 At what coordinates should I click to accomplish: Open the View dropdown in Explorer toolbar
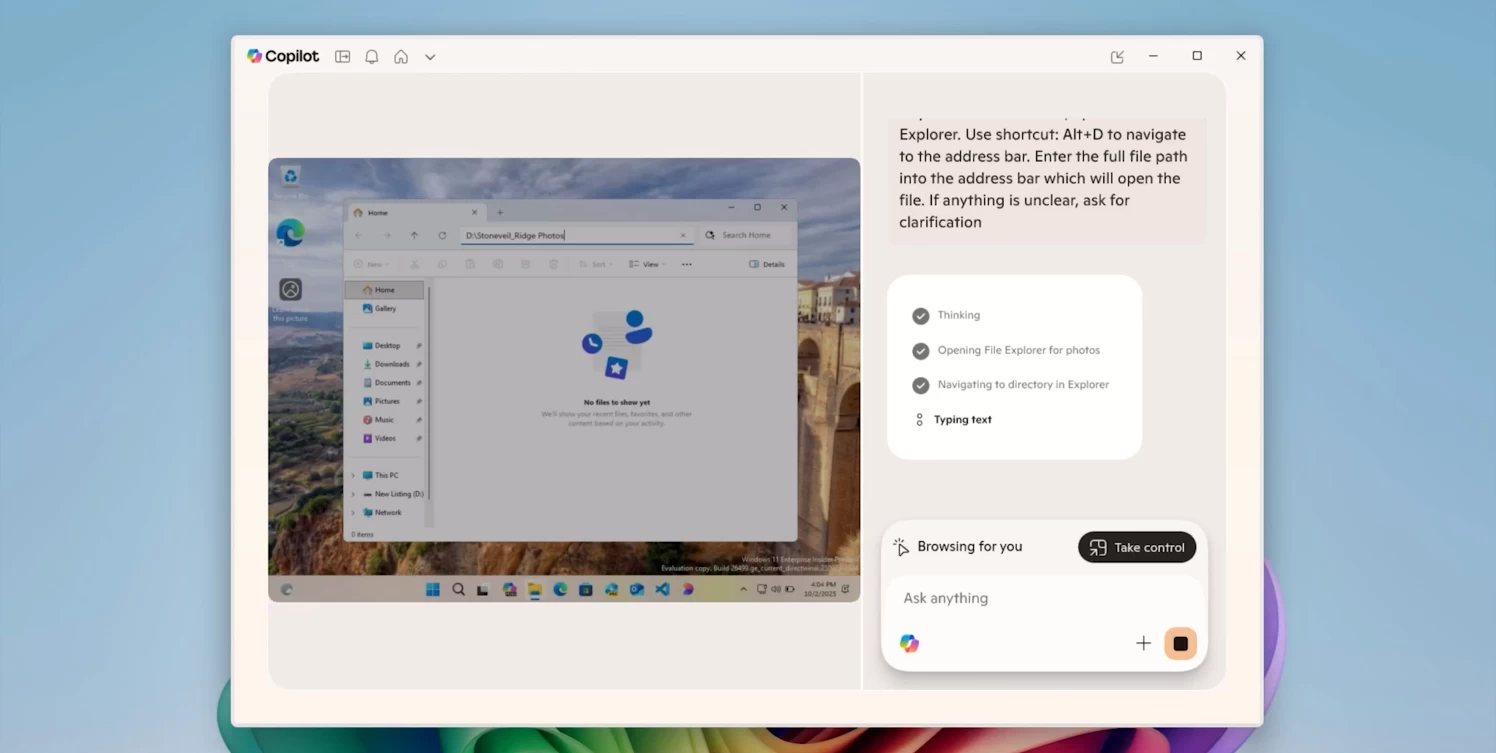tap(648, 264)
